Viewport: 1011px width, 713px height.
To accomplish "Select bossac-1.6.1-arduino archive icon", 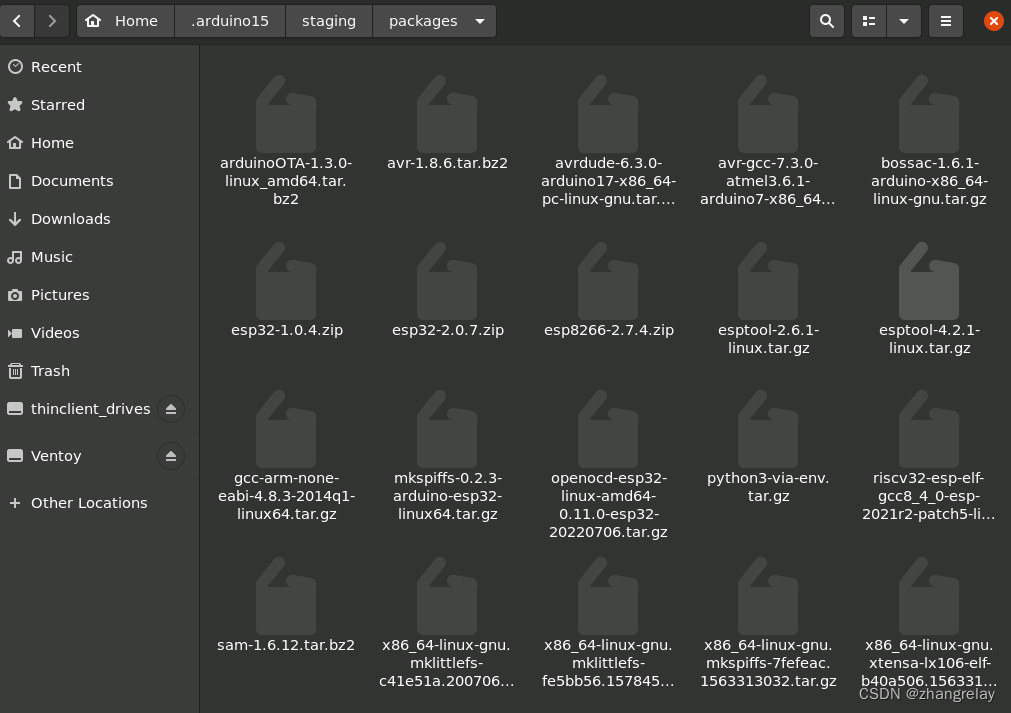I will tap(929, 114).
